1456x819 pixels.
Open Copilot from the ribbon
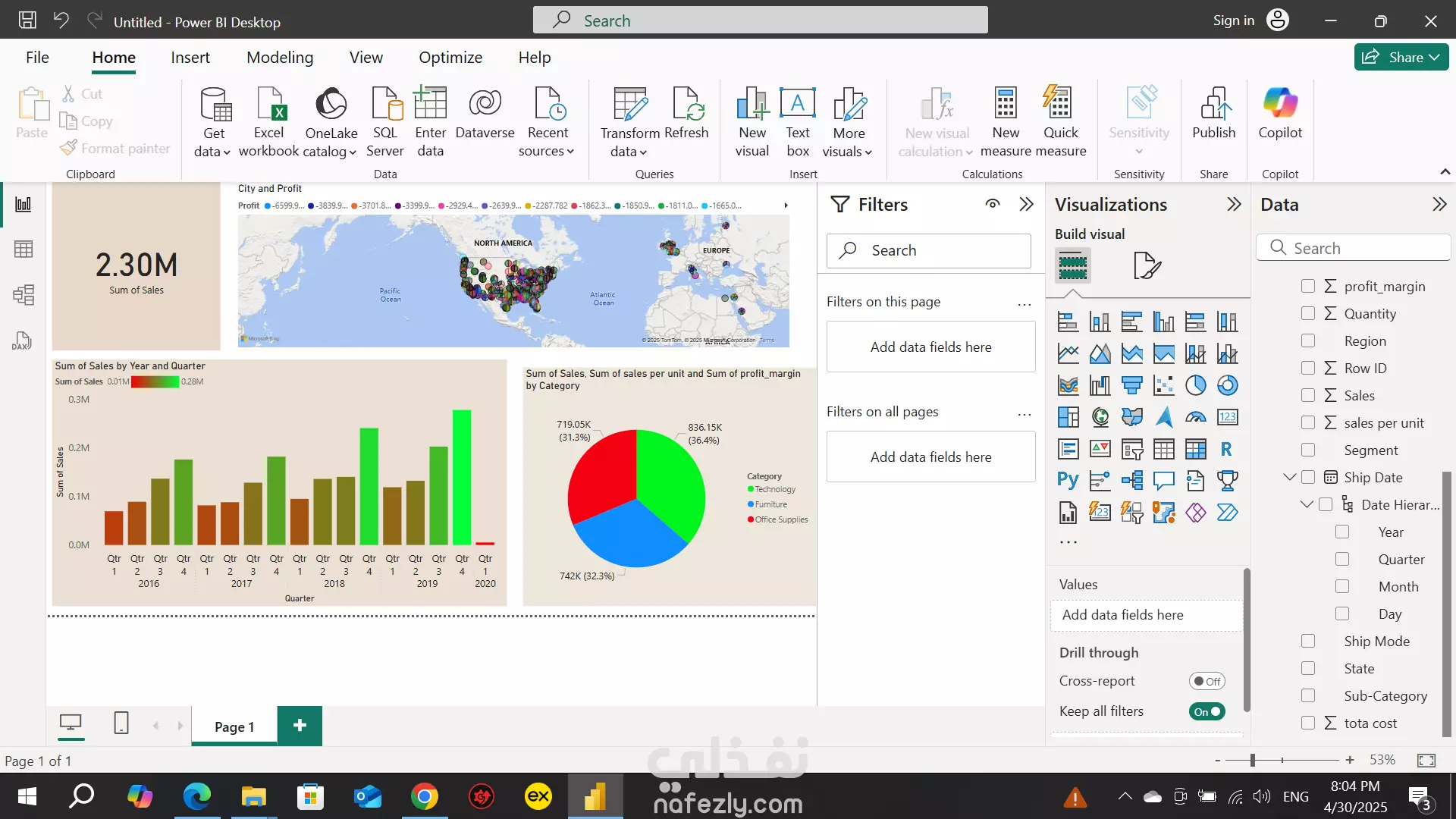coord(1280,114)
